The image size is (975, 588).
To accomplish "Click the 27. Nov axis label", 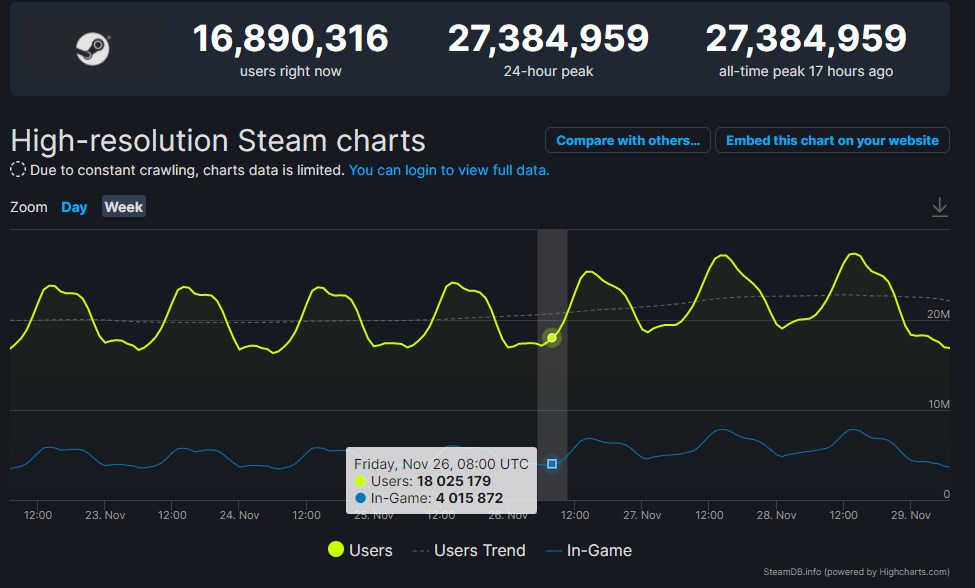I will click(x=642, y=515).
